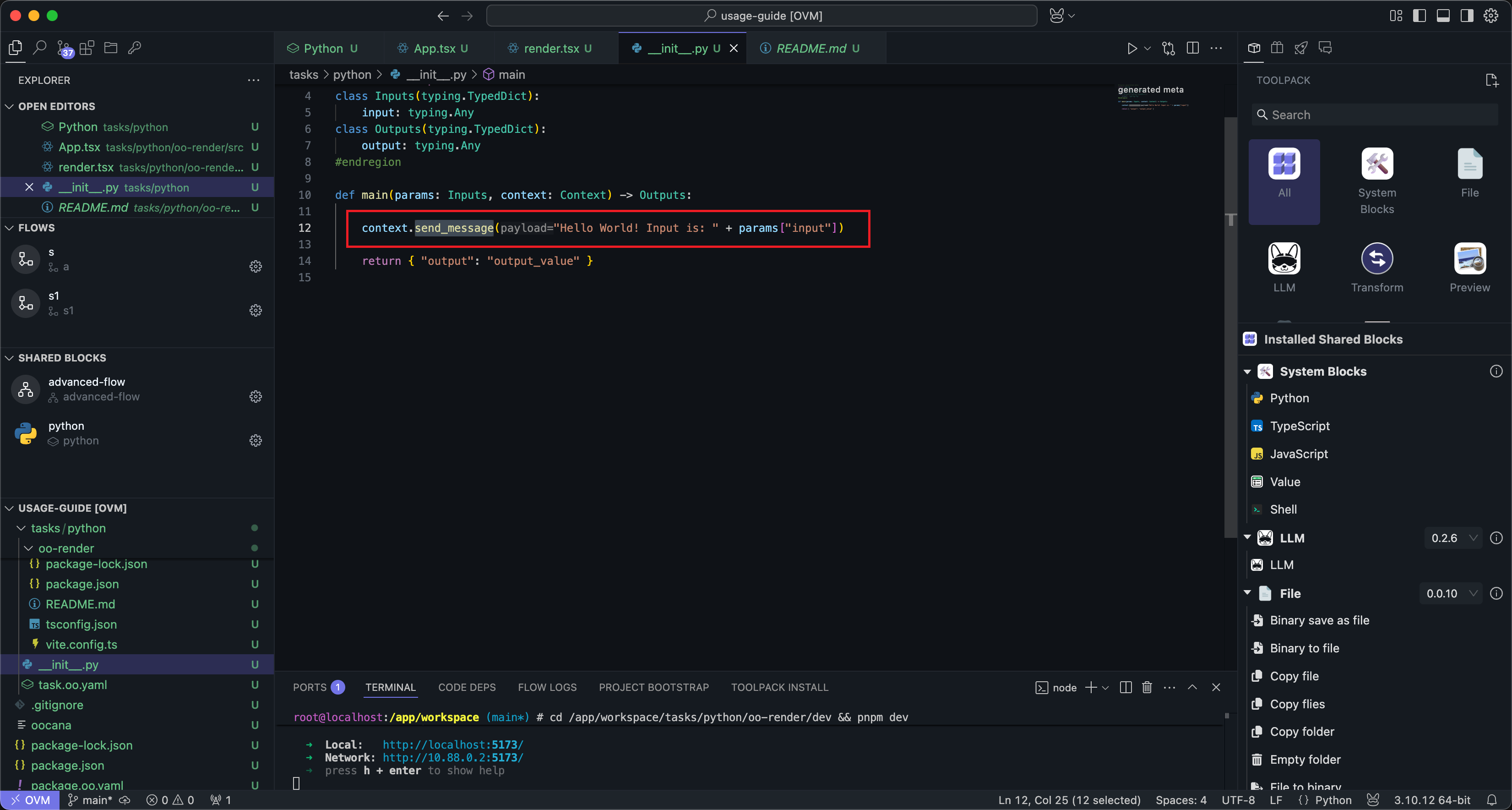Open the FLOW LOGS panel tab
Viewport: 1512px width, 810px height.
tap(546, 687)
